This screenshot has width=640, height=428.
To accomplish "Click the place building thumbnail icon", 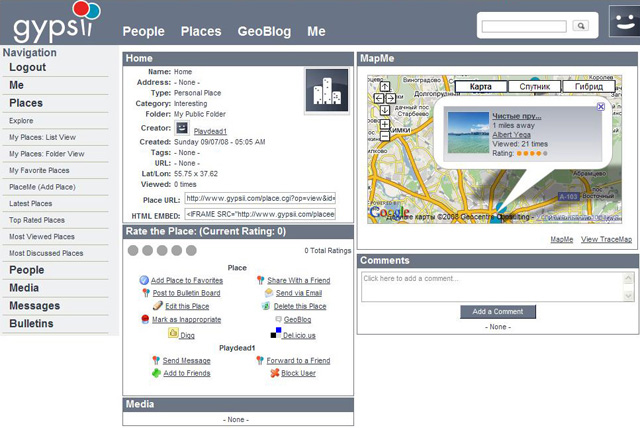I will point(325,88).
